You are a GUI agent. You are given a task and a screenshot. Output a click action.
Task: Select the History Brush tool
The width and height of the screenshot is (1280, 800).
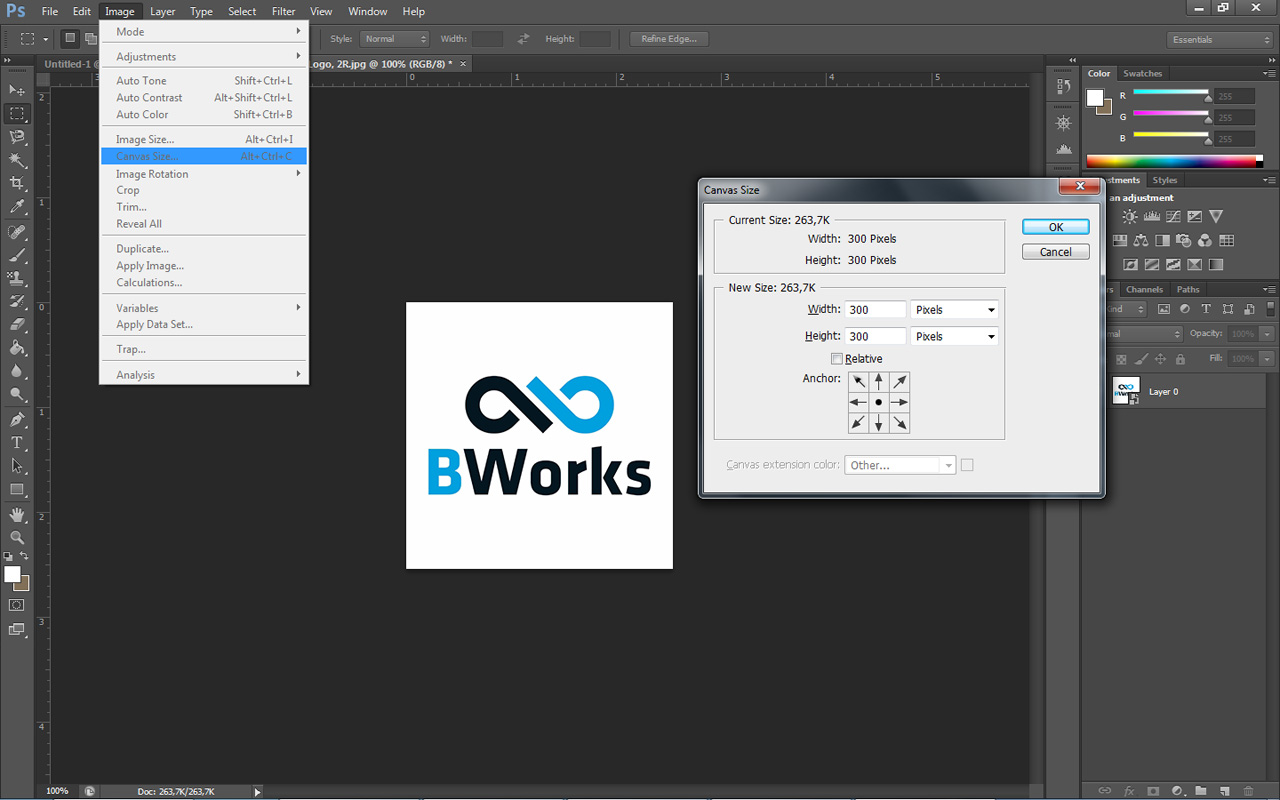coord(17,301)
